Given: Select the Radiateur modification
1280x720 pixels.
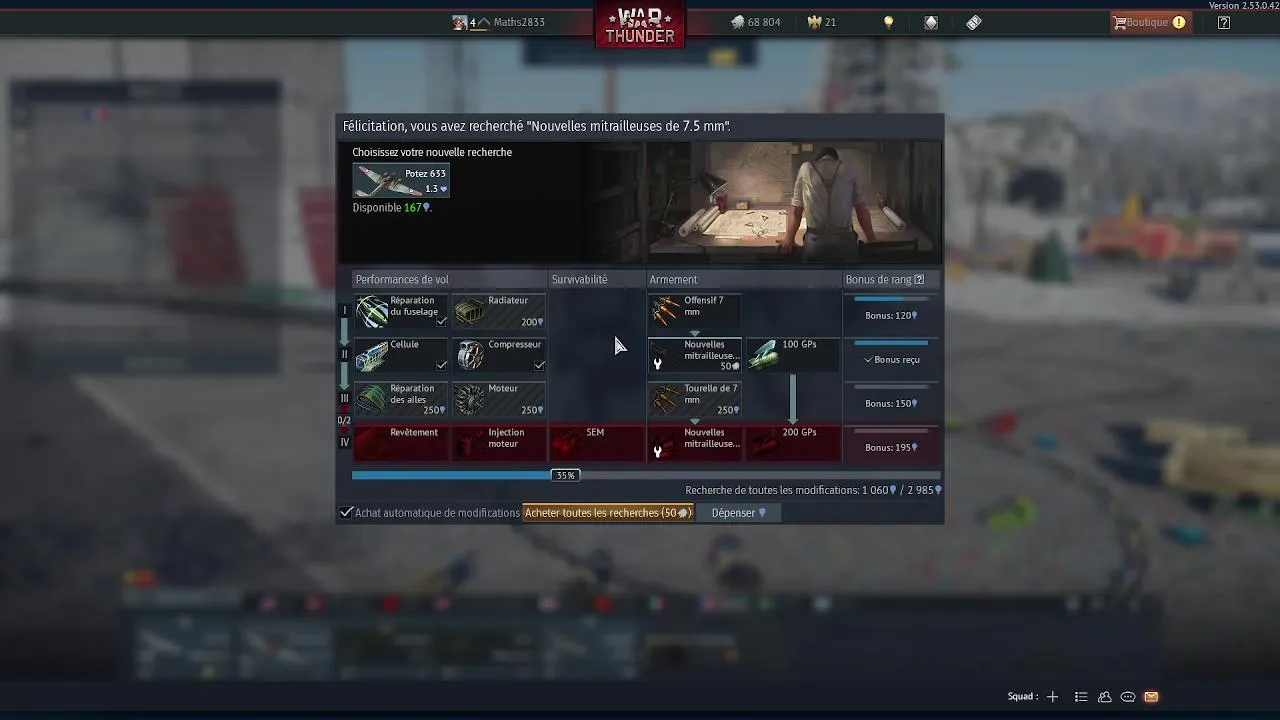Looking at the screenshot, I should click(x=499, y=312).
